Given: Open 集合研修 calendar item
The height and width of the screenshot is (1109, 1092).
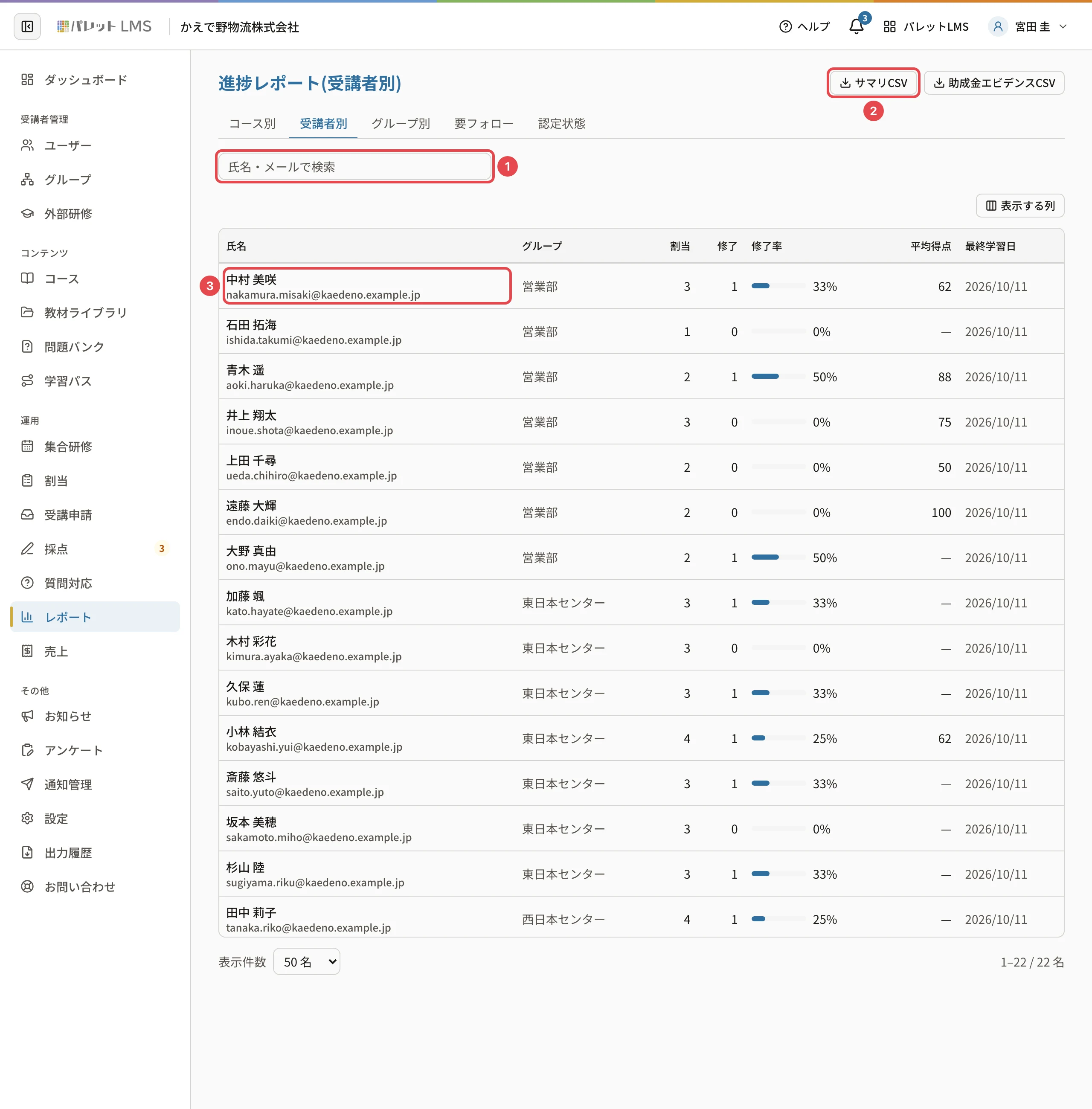Looking at the screenshot, I should [95, 447].
